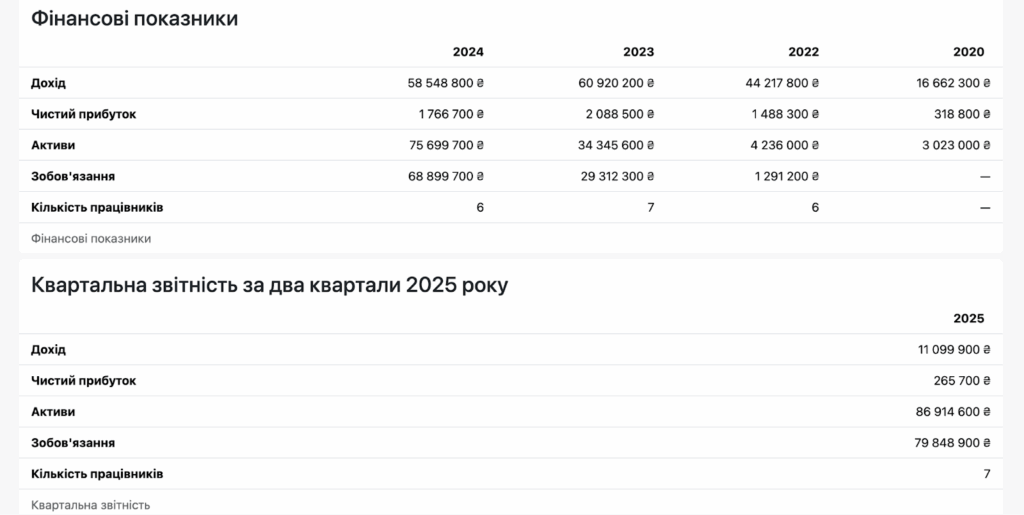Select the 2020 column header
The height and width of the screenshot is (515, 1024).
click(968, 52)
